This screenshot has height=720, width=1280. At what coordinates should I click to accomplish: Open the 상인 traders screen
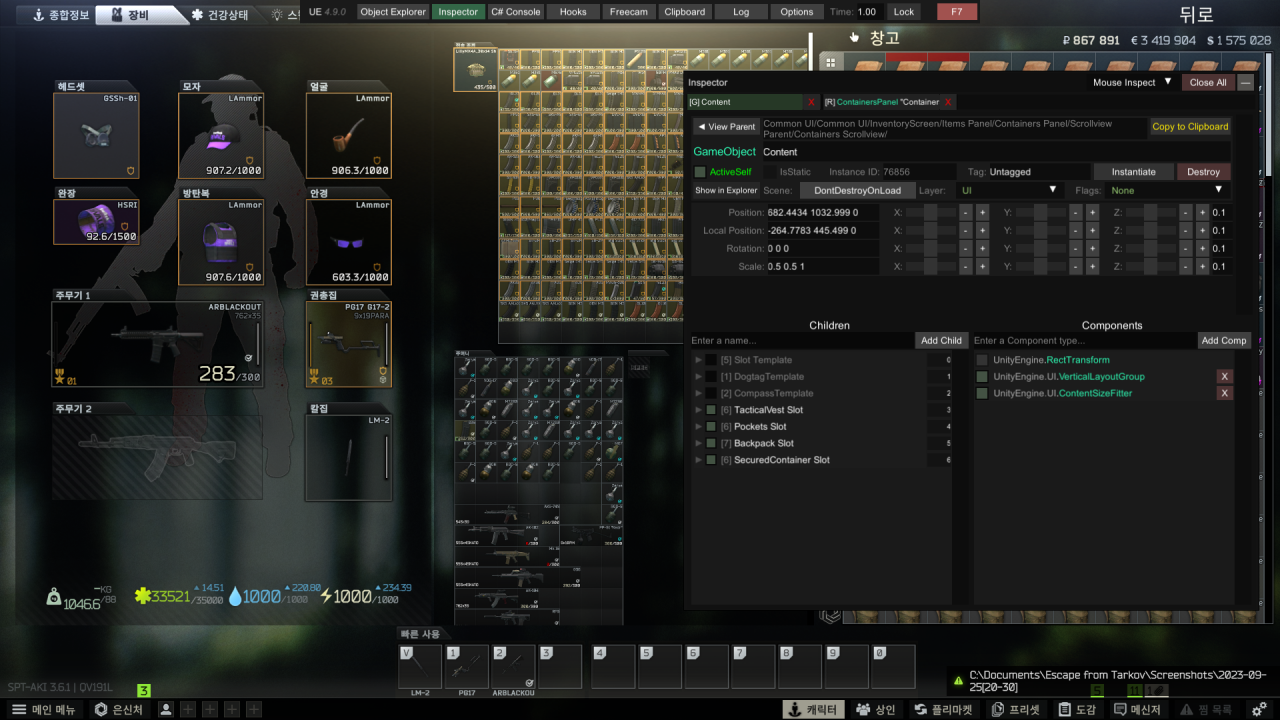coord(876,709)
